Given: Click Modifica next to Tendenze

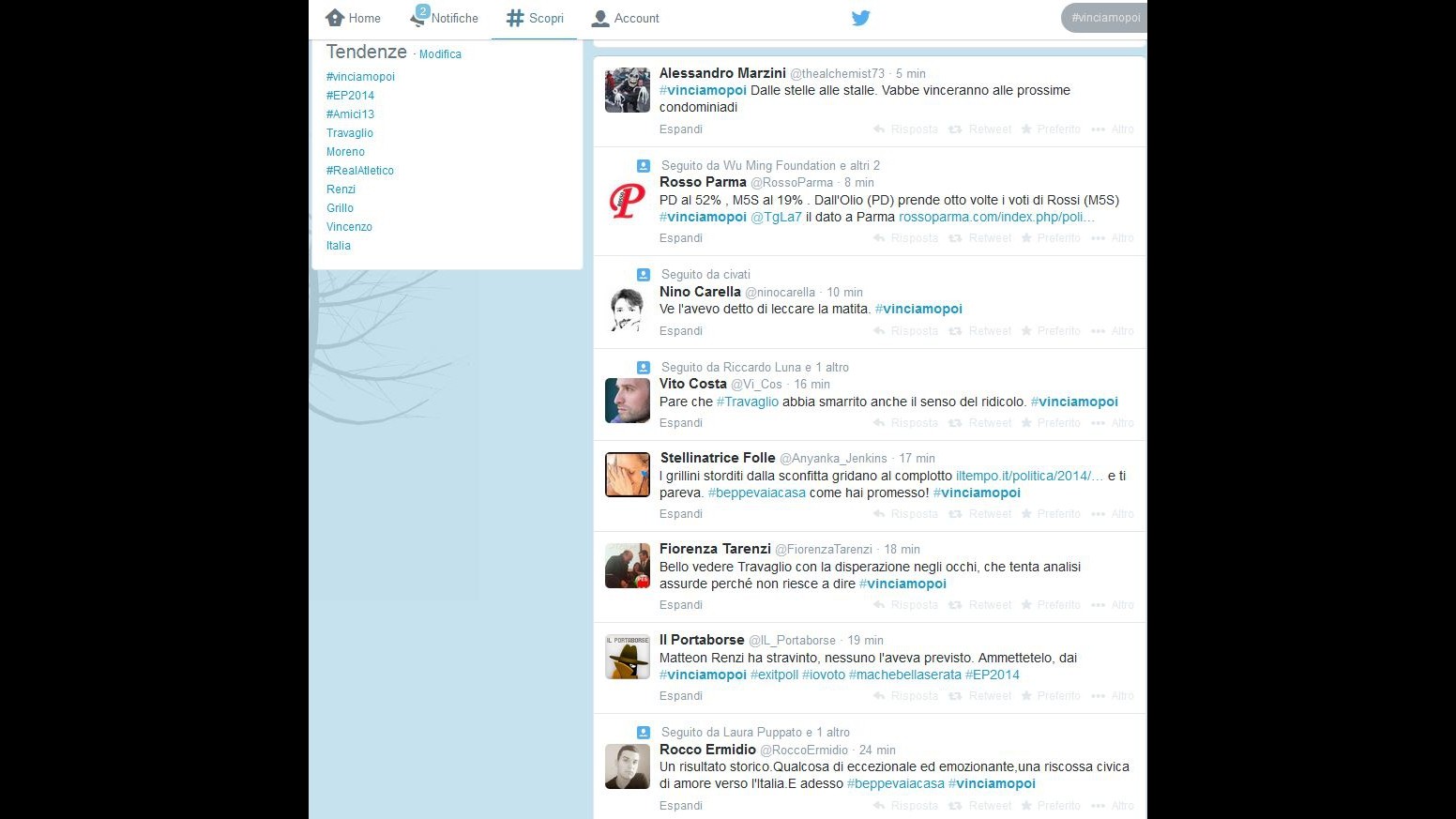Looking at the screenshot, I should tap(440, 54).
